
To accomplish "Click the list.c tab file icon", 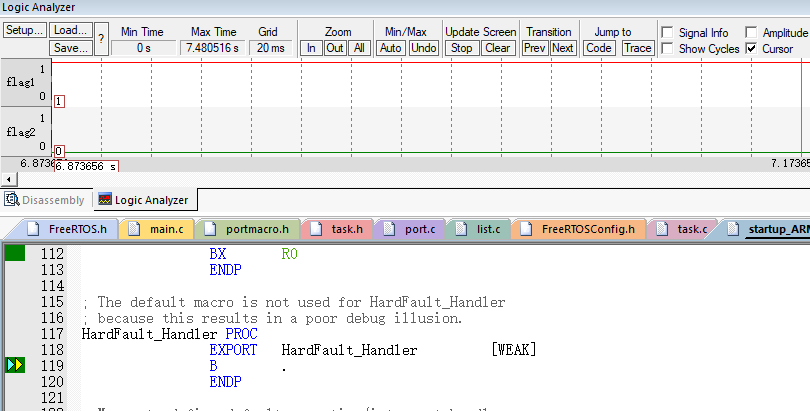I will pos(461,229).
